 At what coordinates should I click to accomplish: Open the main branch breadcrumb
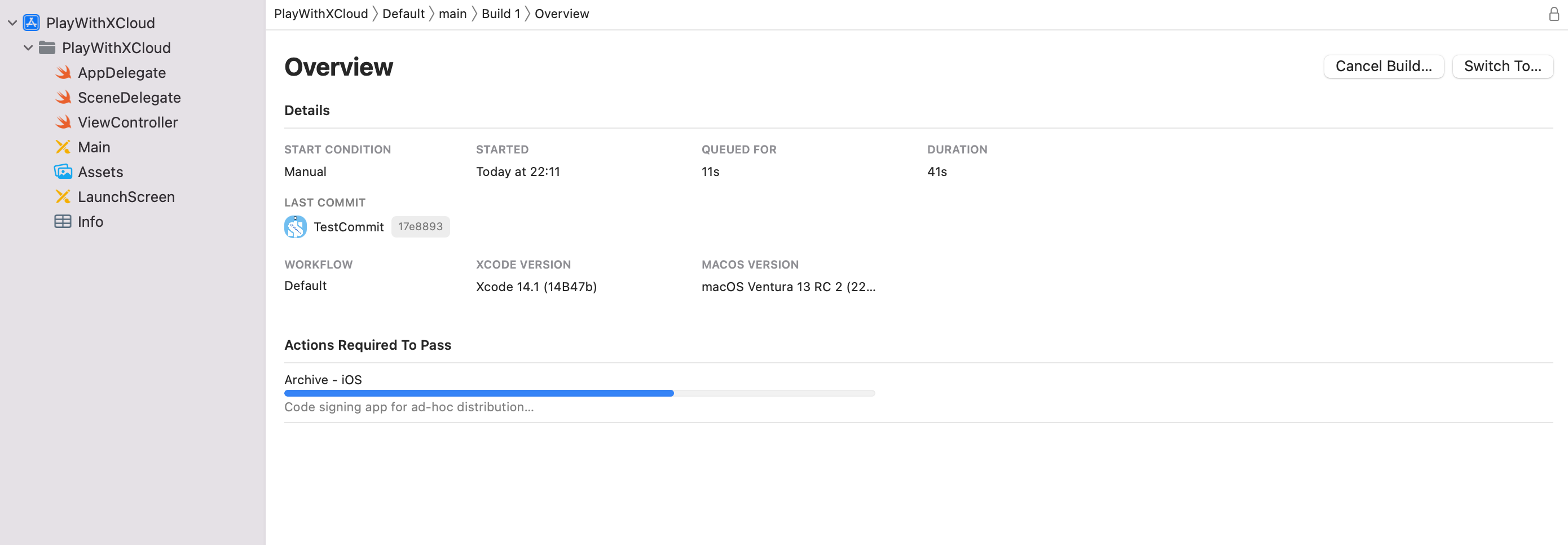point(453,14)
